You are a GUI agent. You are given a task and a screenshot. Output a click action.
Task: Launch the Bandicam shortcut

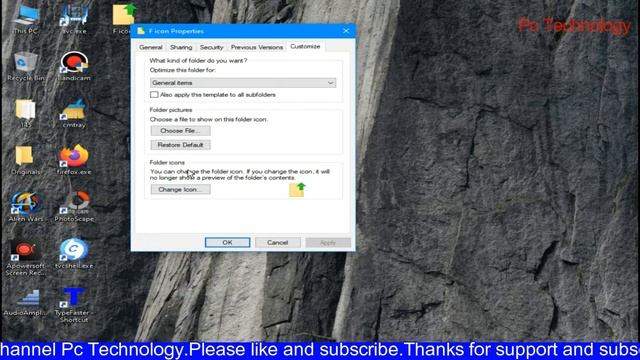coord(74,66)
